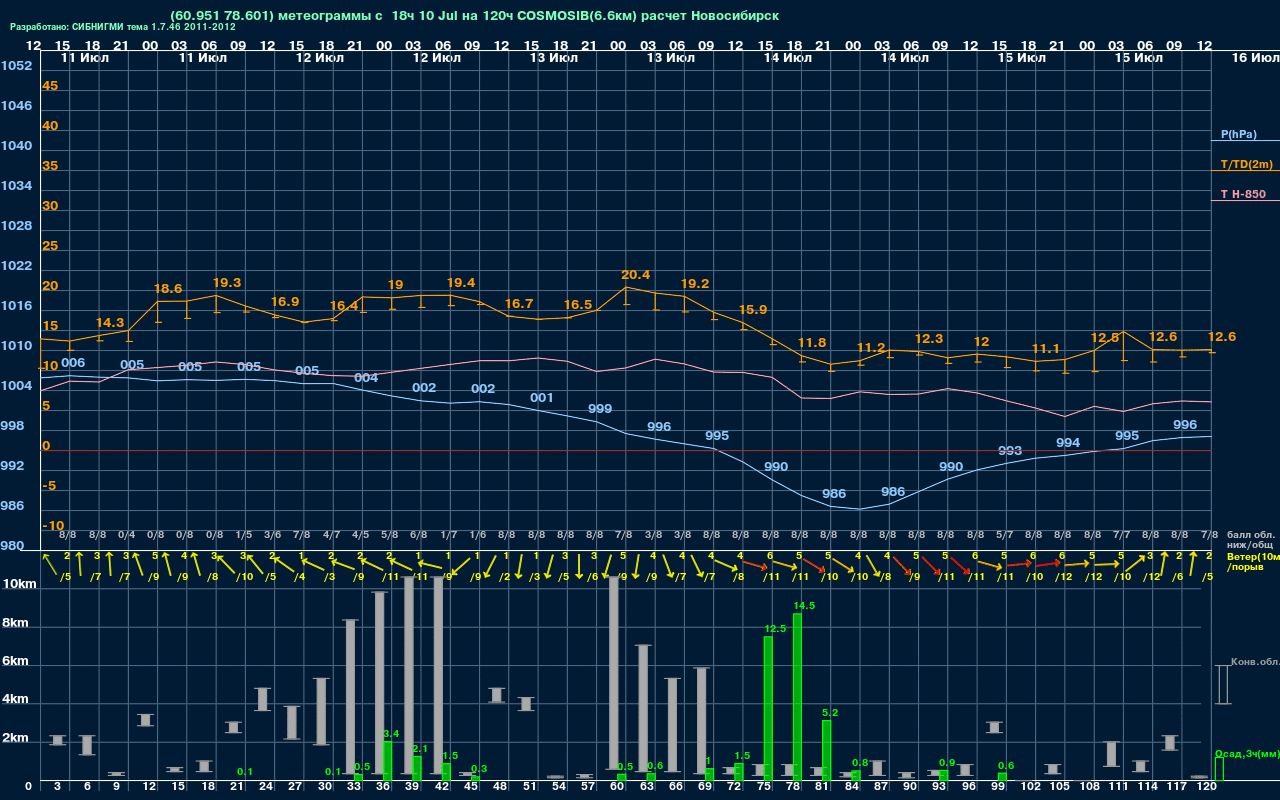Click the 0.8 precipitation value

(x=860, y=763)
